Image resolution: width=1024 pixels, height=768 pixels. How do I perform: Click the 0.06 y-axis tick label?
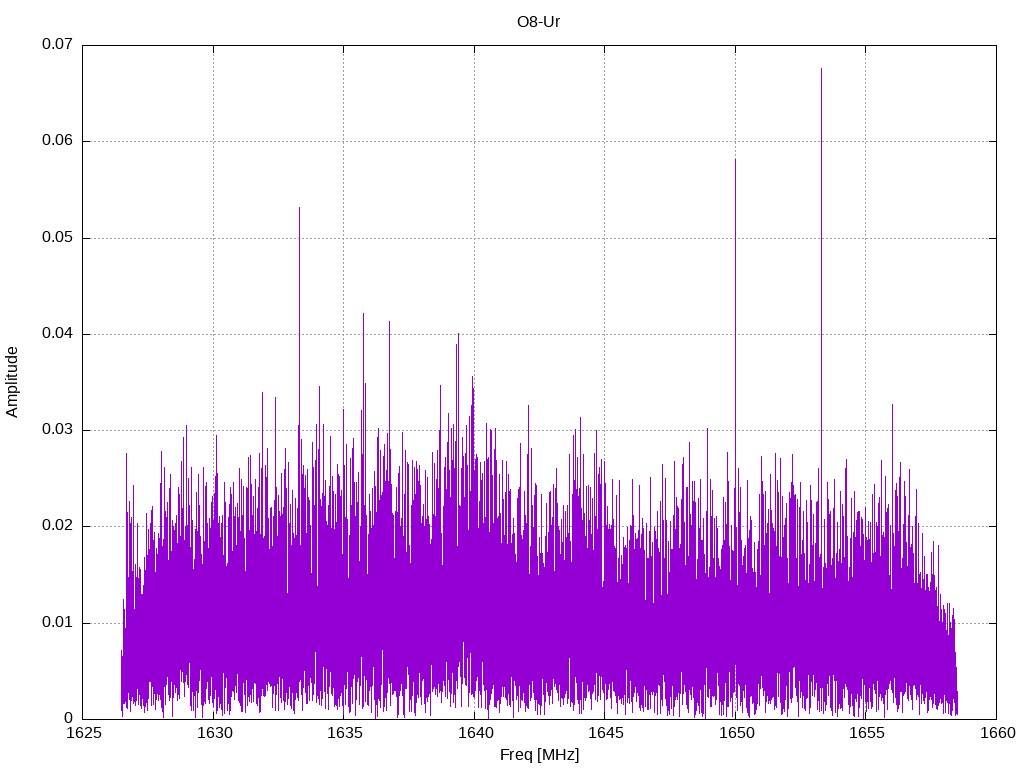point(57,141)
